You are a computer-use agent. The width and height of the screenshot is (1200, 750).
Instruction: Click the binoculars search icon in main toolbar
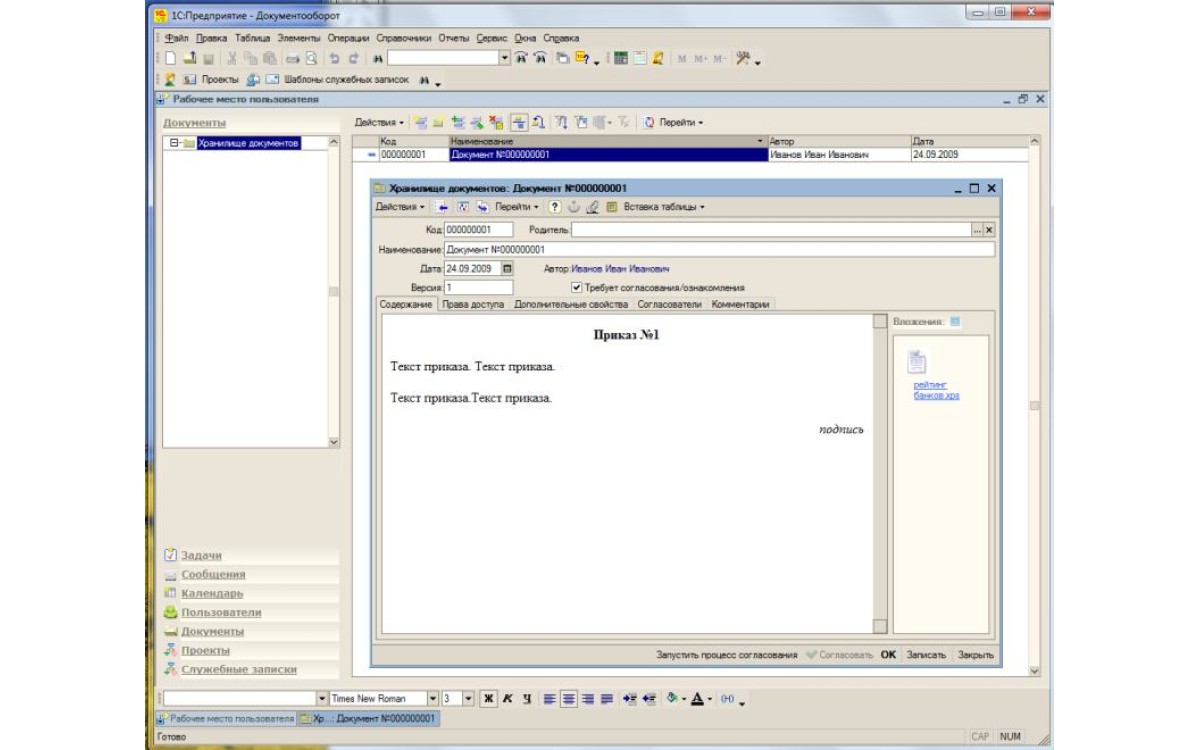[x=378, y=59]
